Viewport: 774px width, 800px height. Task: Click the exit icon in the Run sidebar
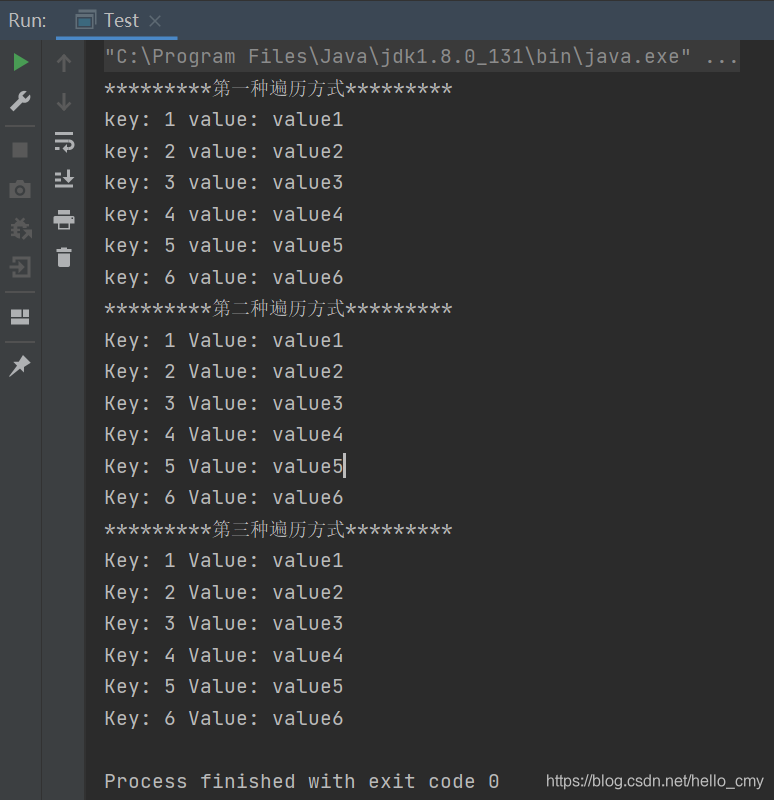click(x=20, y=267)
